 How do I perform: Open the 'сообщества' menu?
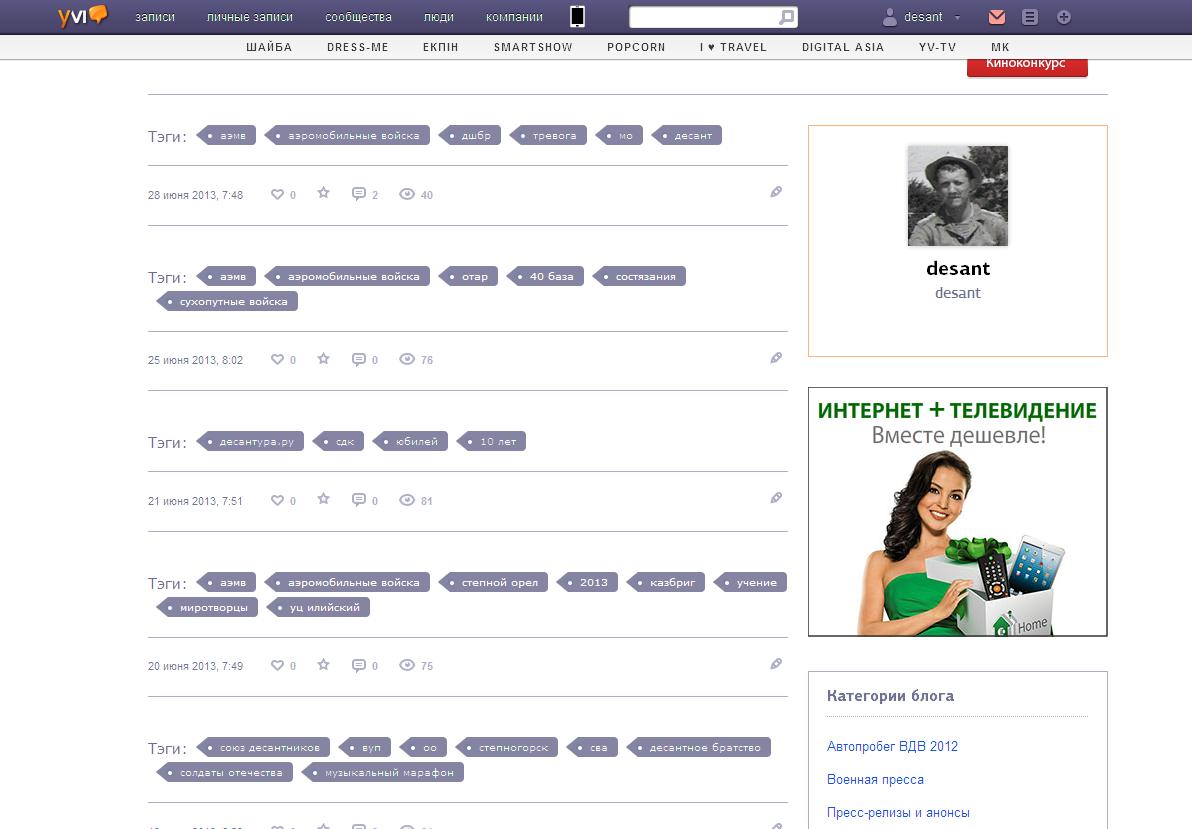coord(359,17)
